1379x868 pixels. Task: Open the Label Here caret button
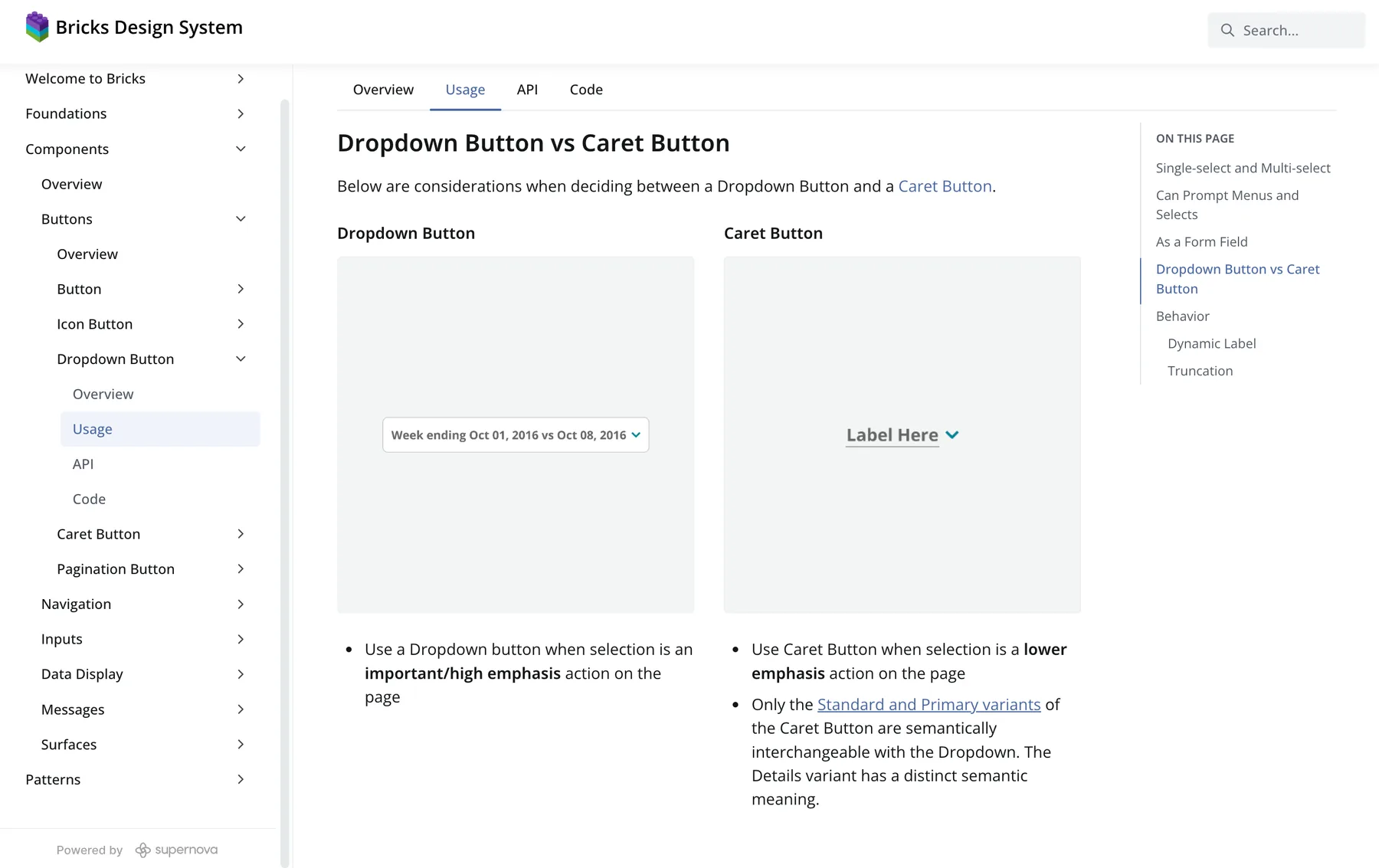pyautogui.click(x=902, y=435)
